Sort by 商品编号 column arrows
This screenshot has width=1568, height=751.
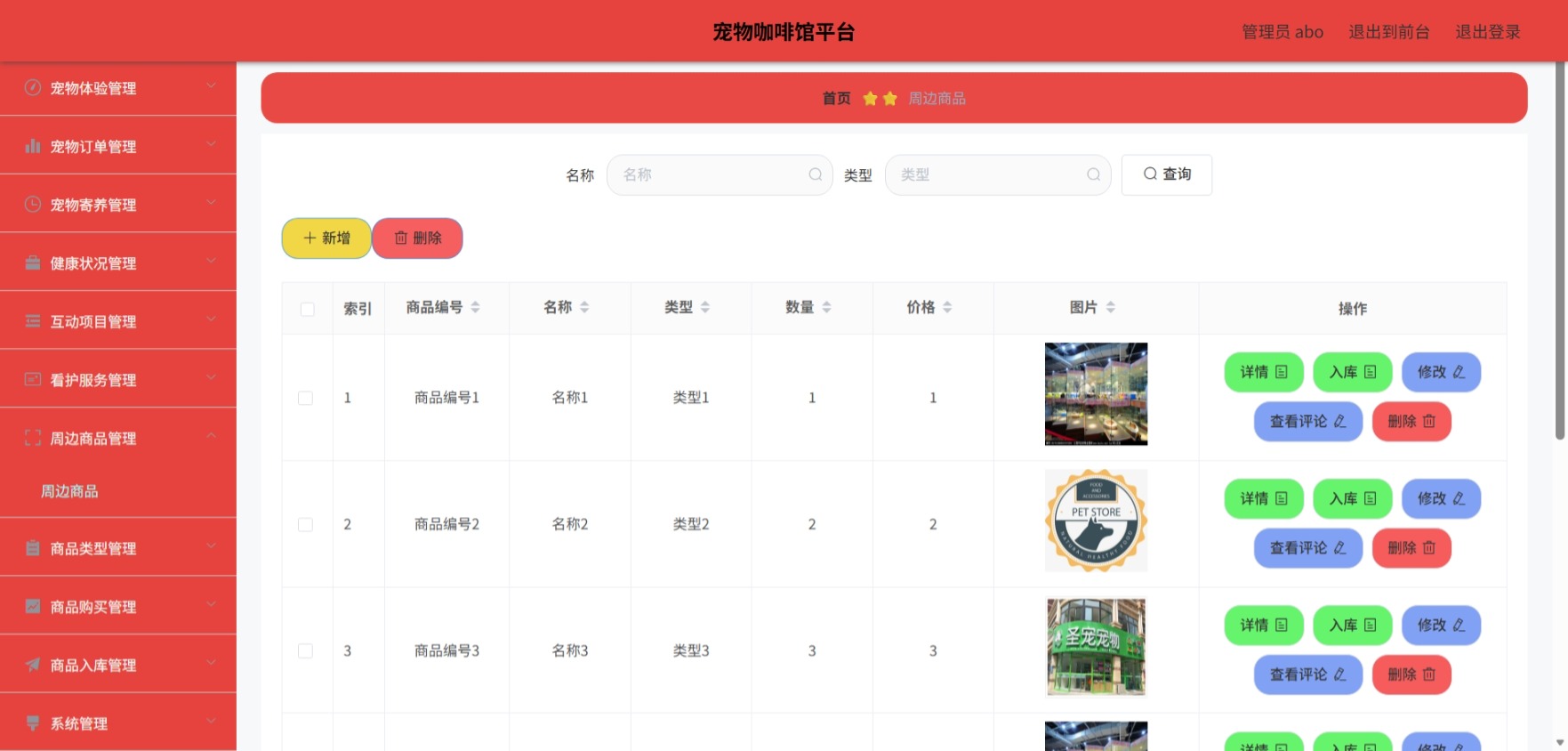pyautogui.click(x=475, y=307)
